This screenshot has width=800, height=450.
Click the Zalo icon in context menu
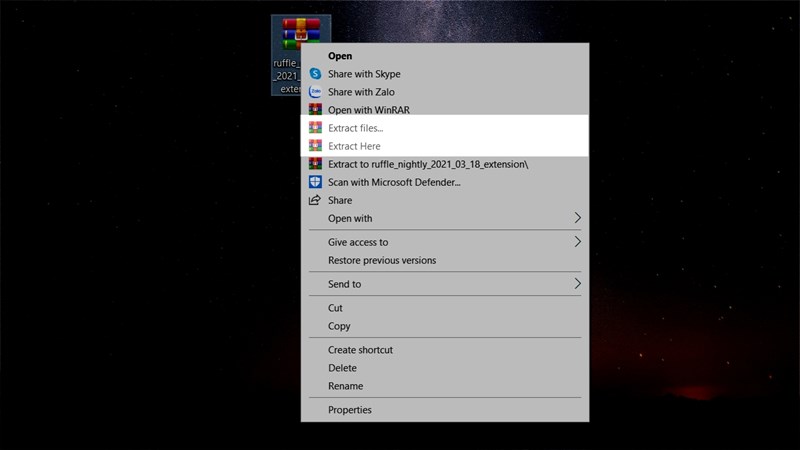click(x=315, y=92)
